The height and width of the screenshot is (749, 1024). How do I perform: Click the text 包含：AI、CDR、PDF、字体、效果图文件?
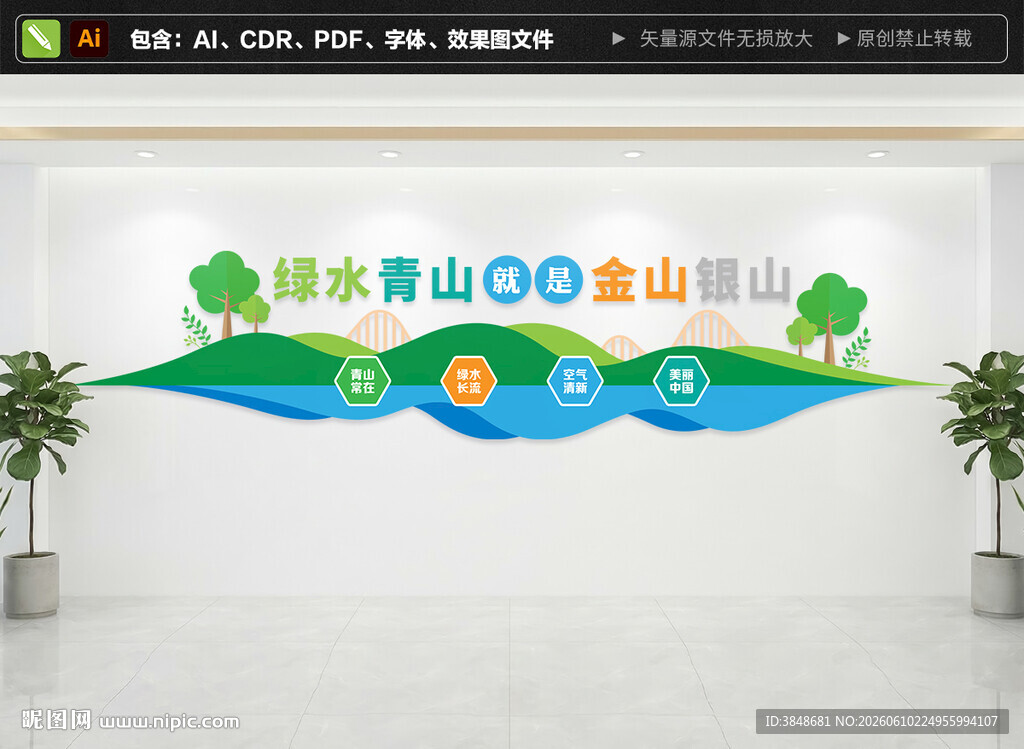(342, 39)
